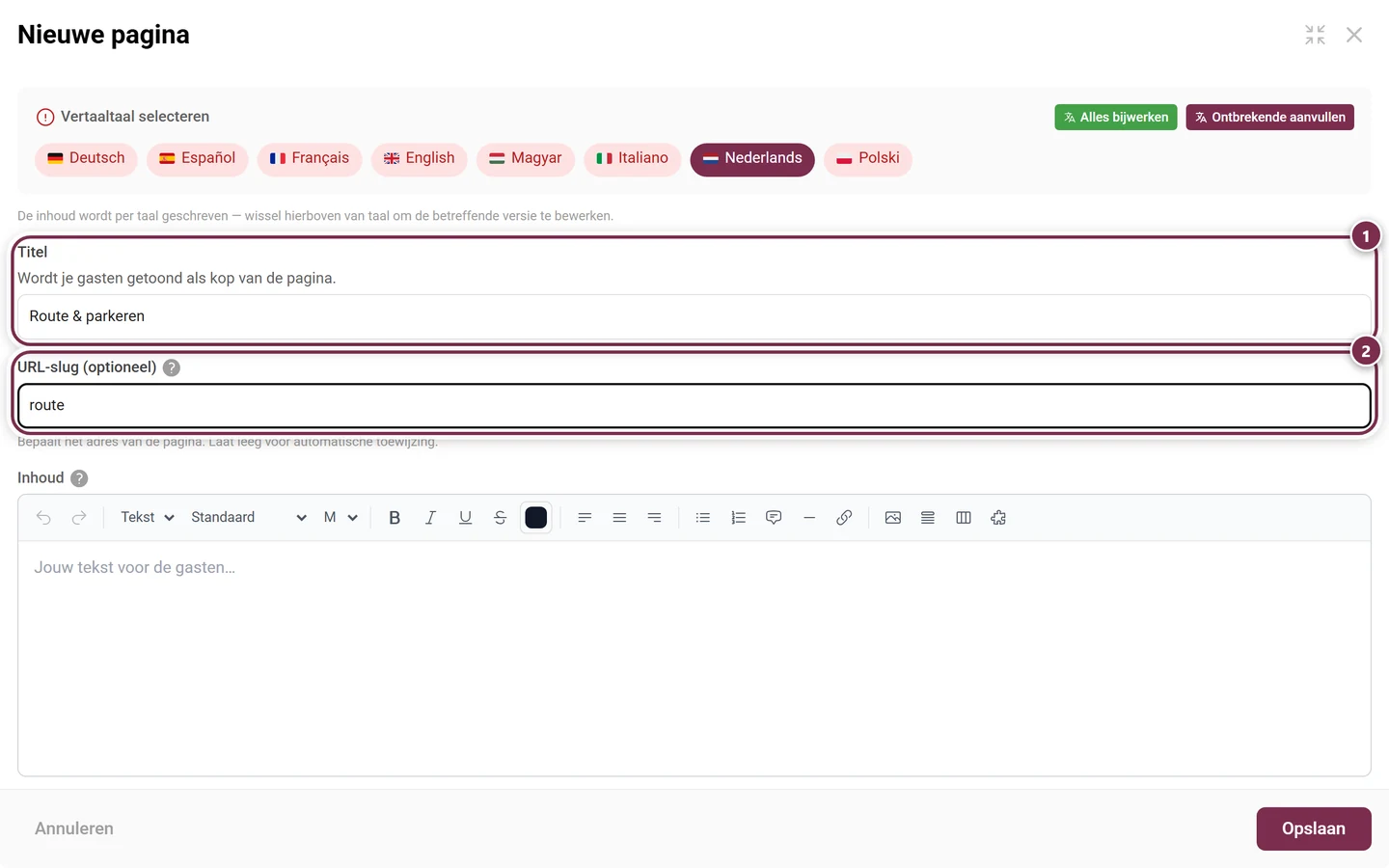Switch to the Italiano language tab

click(633, 159)
